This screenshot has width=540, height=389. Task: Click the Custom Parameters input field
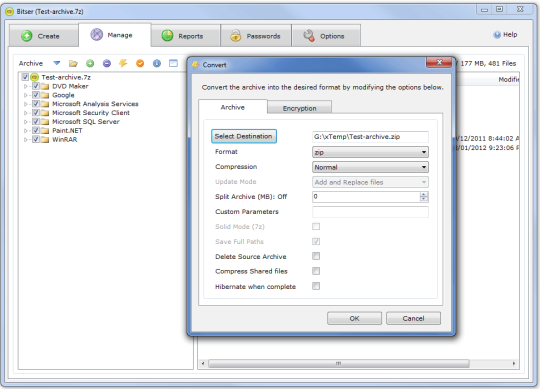coord(370,212)
